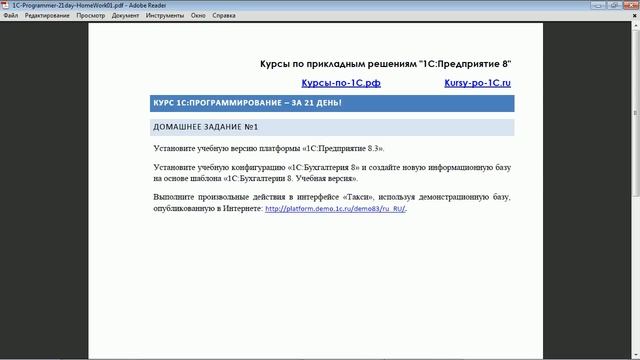Click the scroll down arrow
Screen dimensions: 640x360
coord(636,356)
